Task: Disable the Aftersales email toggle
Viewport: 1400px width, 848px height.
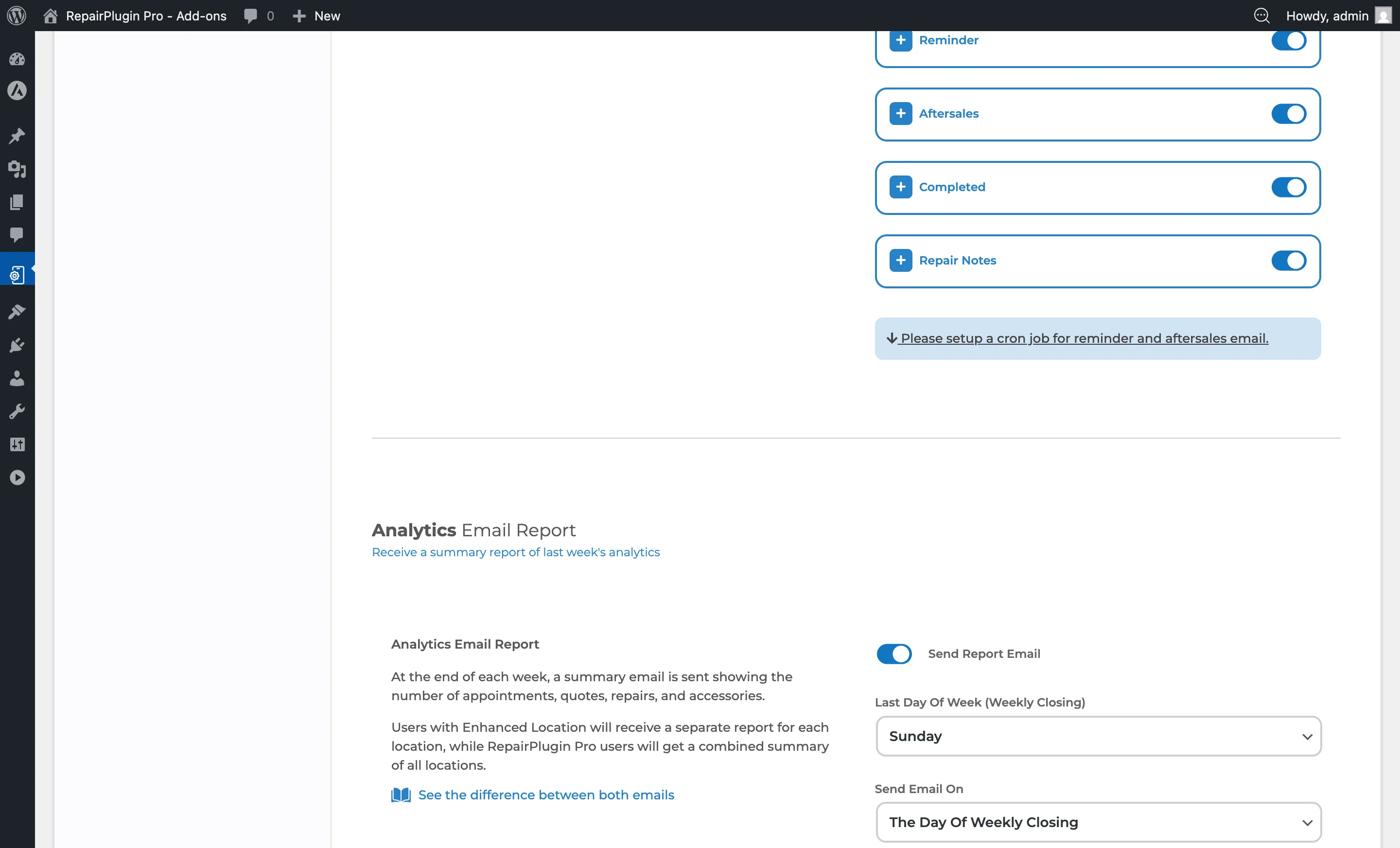Action: click(1288, 114)
